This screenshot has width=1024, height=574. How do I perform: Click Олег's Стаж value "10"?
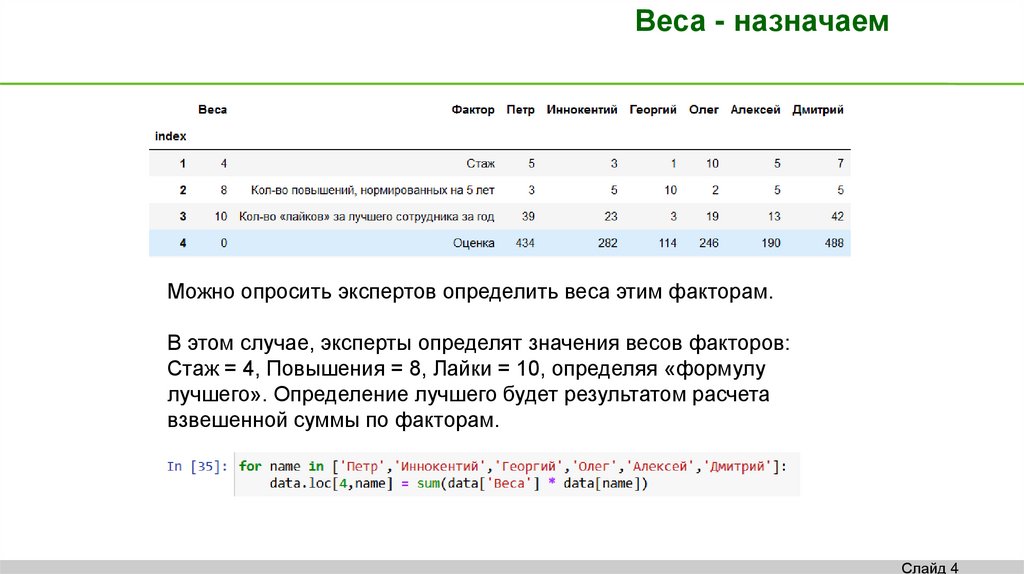coord(712,163)
